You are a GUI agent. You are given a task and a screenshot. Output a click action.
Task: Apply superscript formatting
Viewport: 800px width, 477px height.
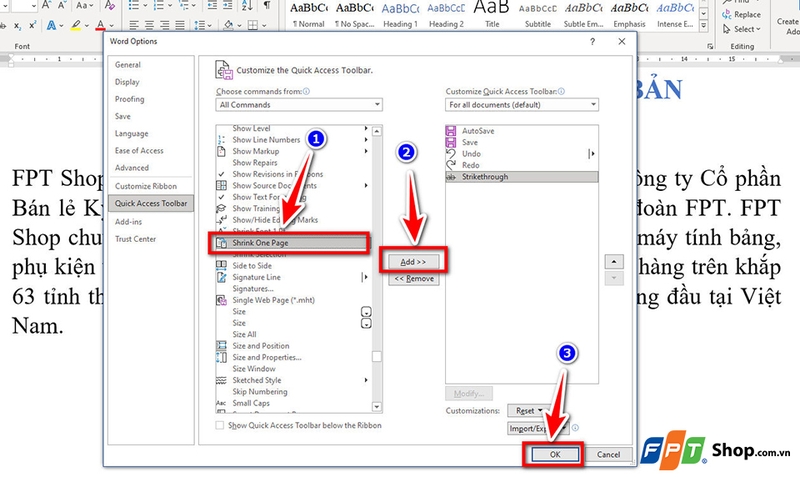[32, 25]
